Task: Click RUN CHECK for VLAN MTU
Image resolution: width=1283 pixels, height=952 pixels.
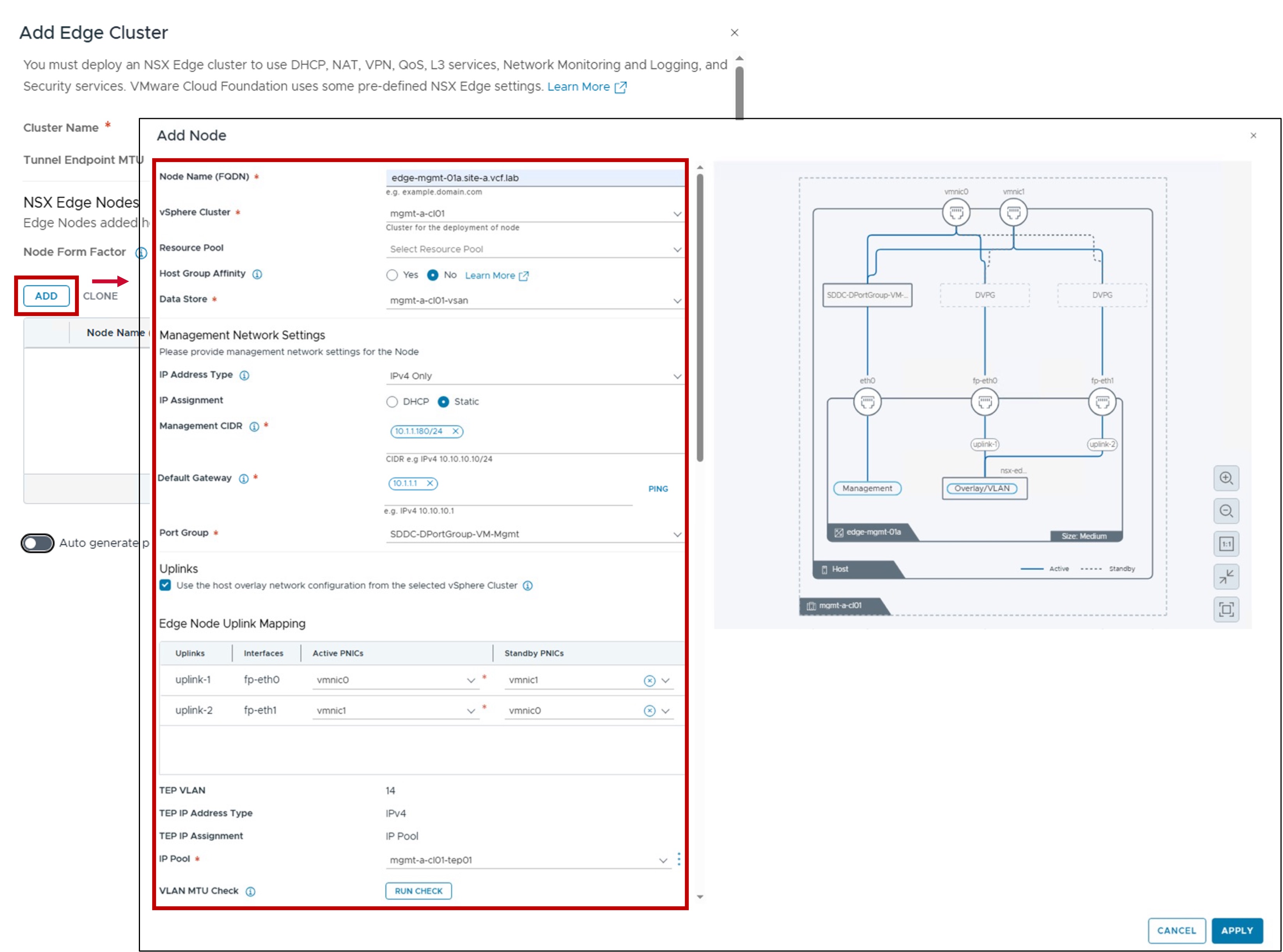Action: pyautogui.click(x=418, y=892)
